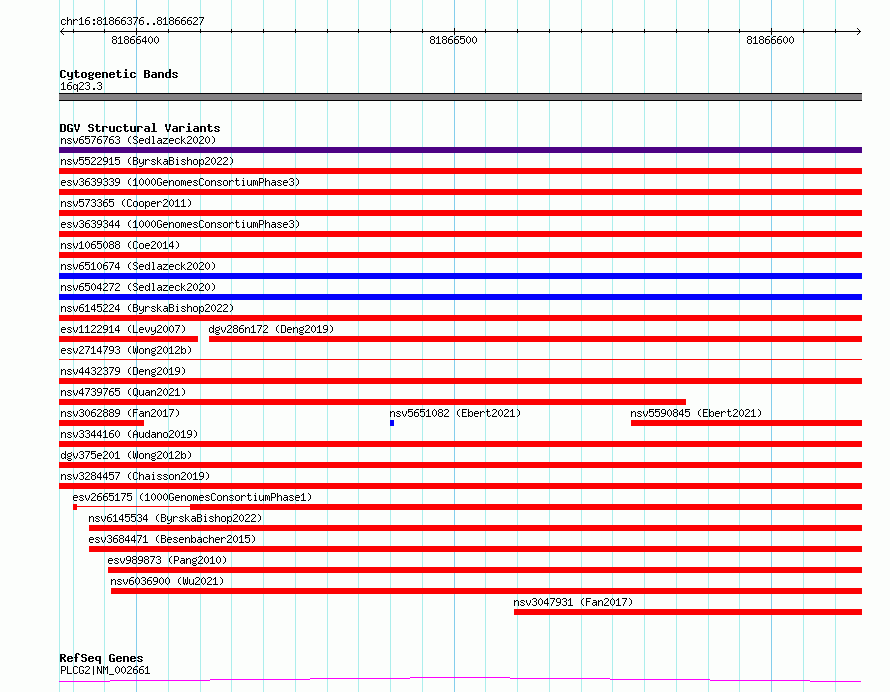Viewport: 890px width, 692px height.
Task: Click esv989873 (Pang2010) label
Action: pos(167,560)
